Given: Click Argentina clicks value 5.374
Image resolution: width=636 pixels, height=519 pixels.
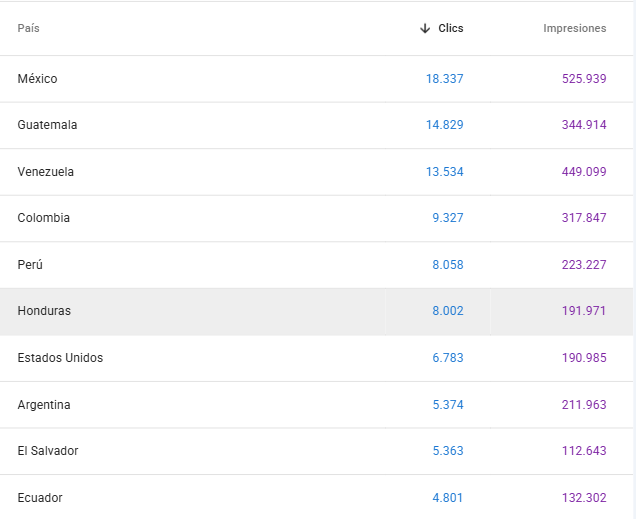Looking at the screenshot, I should point(448,405).
